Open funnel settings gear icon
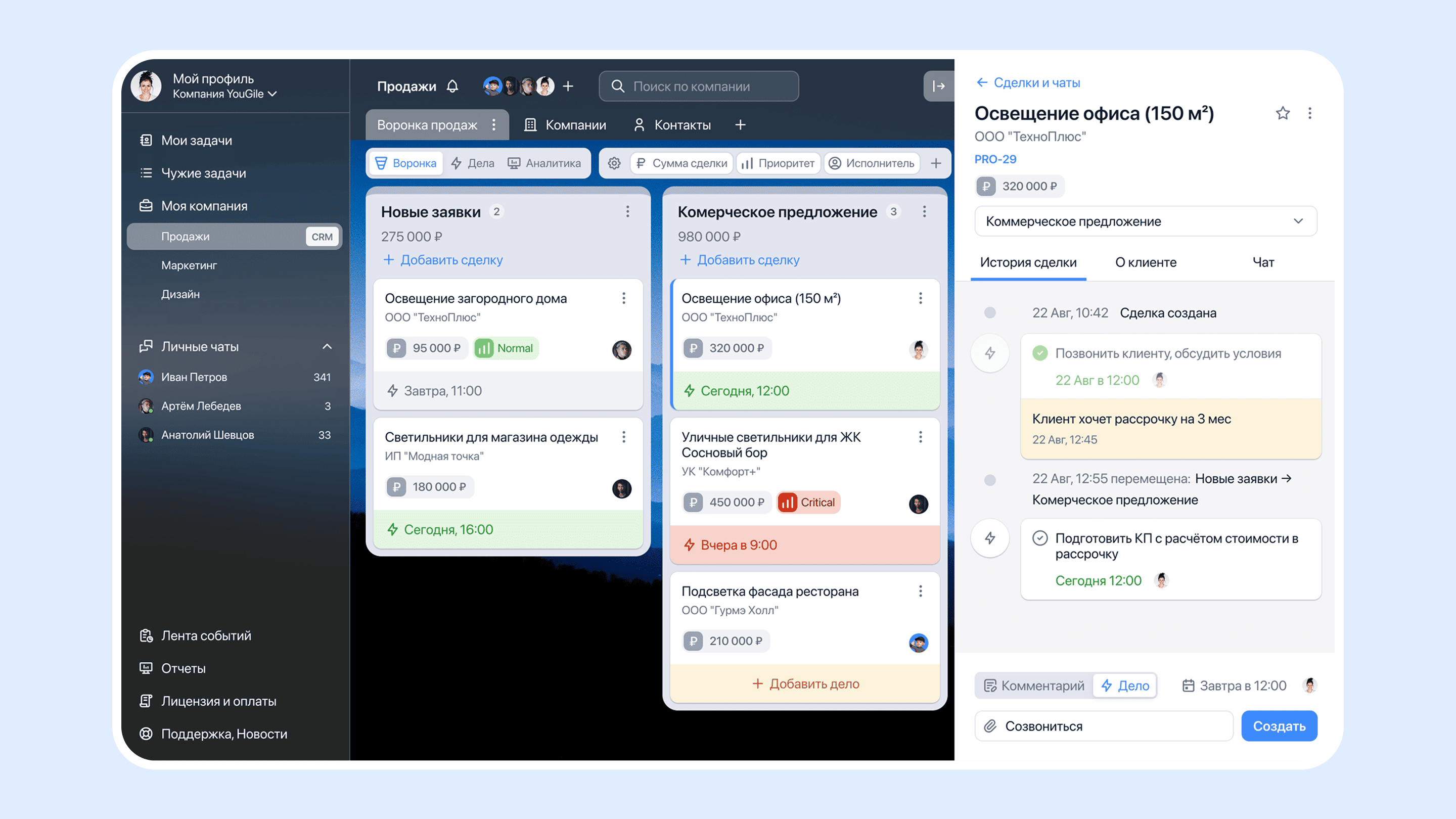The width and height of the screenshot is (1456, 819). point(614,163)
